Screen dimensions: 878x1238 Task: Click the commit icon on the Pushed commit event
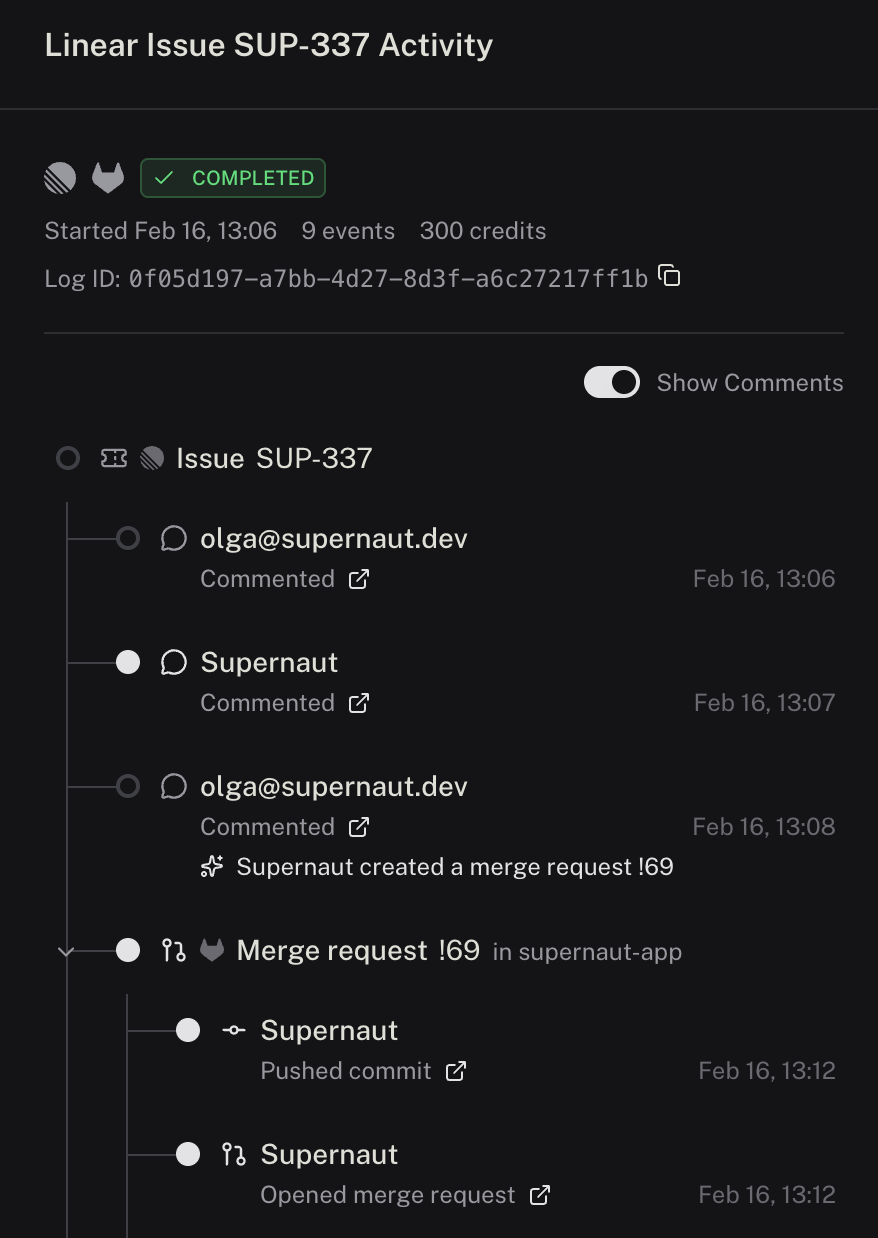click(x=233, y=1029)
